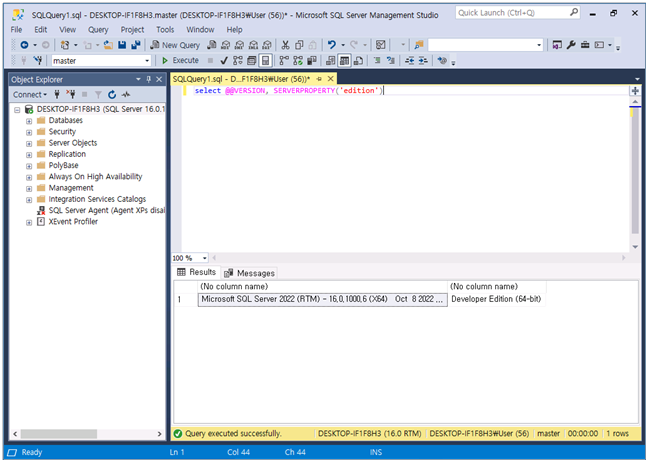Click the editor split window icon

(635, 91)
